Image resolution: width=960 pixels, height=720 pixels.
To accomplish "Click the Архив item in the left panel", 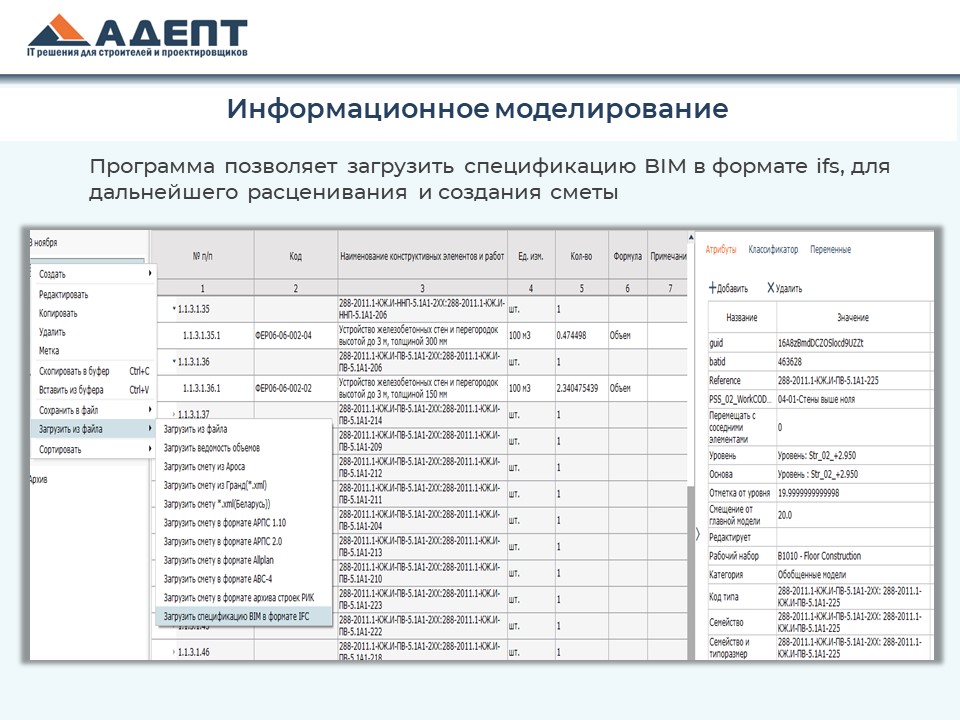I will 38,479.
